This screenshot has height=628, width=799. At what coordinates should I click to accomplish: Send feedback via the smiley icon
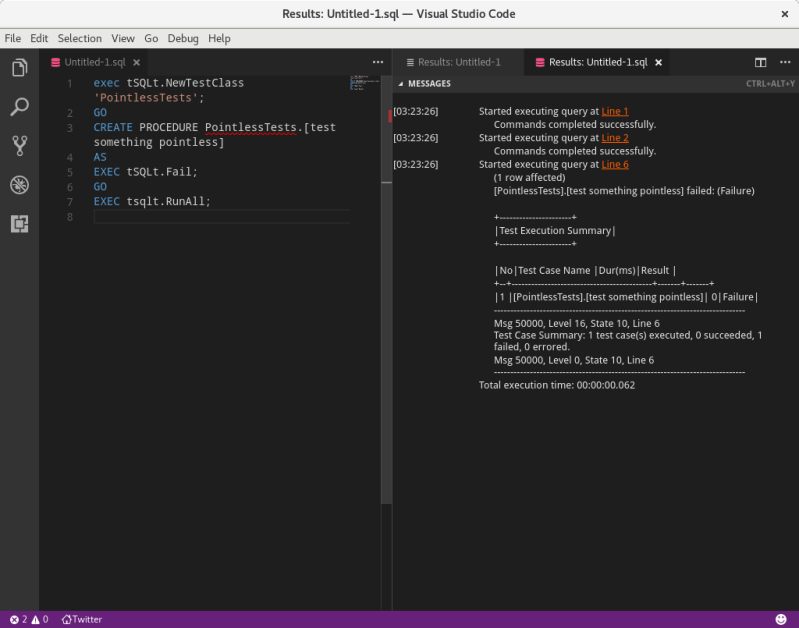point(781,619)
